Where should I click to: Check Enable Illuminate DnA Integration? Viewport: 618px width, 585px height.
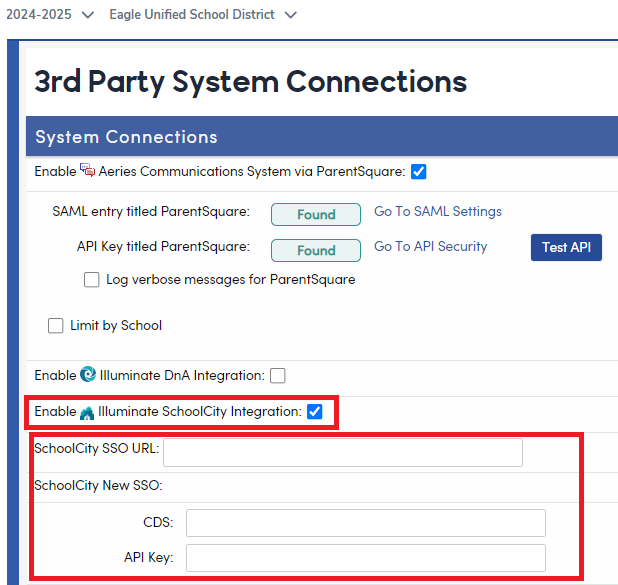click(277, 376)
